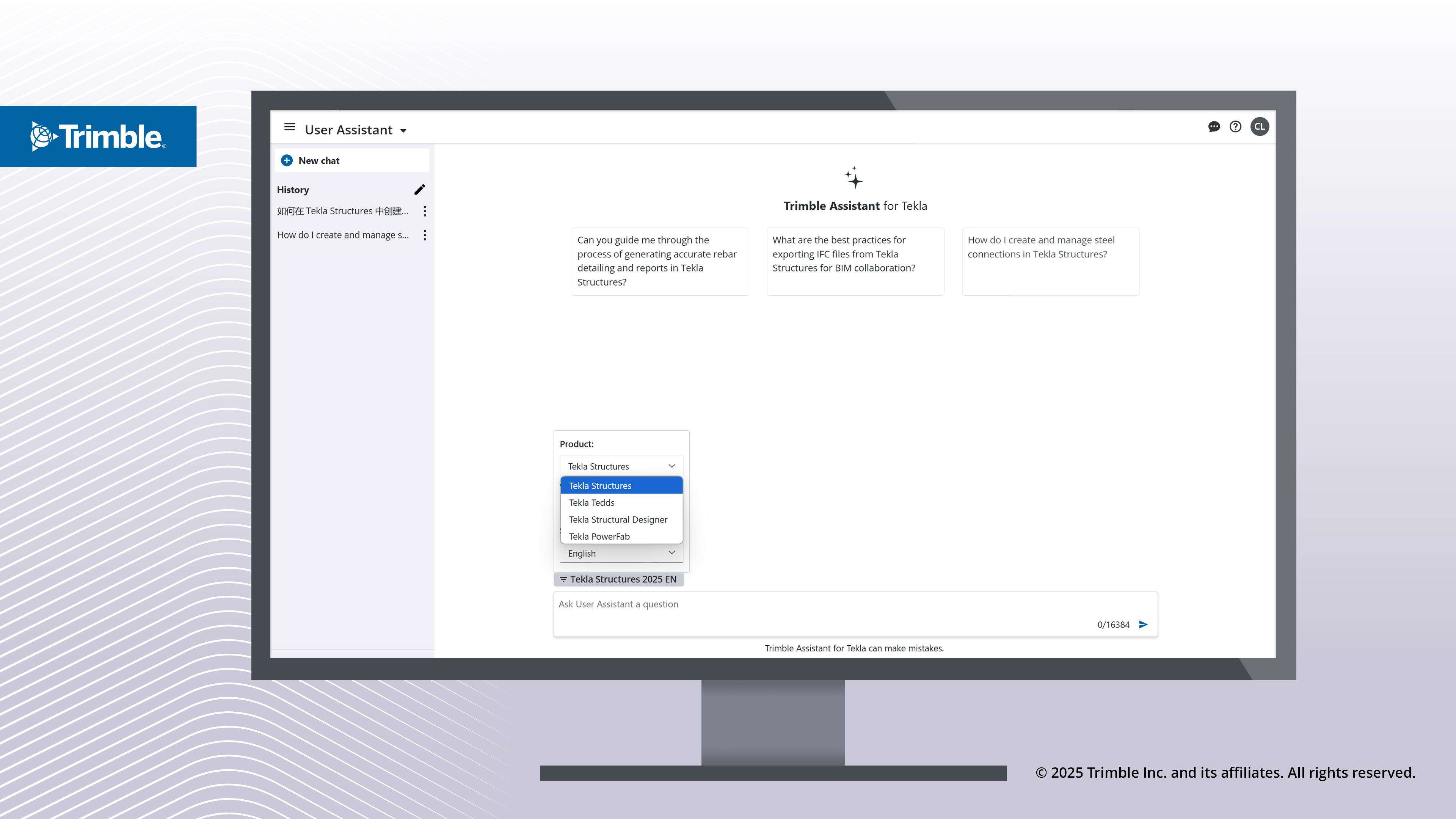1456x819 pixels.
Task: Open 'How do I create and manage s...' chat
Action: click(x=342, y=235)
